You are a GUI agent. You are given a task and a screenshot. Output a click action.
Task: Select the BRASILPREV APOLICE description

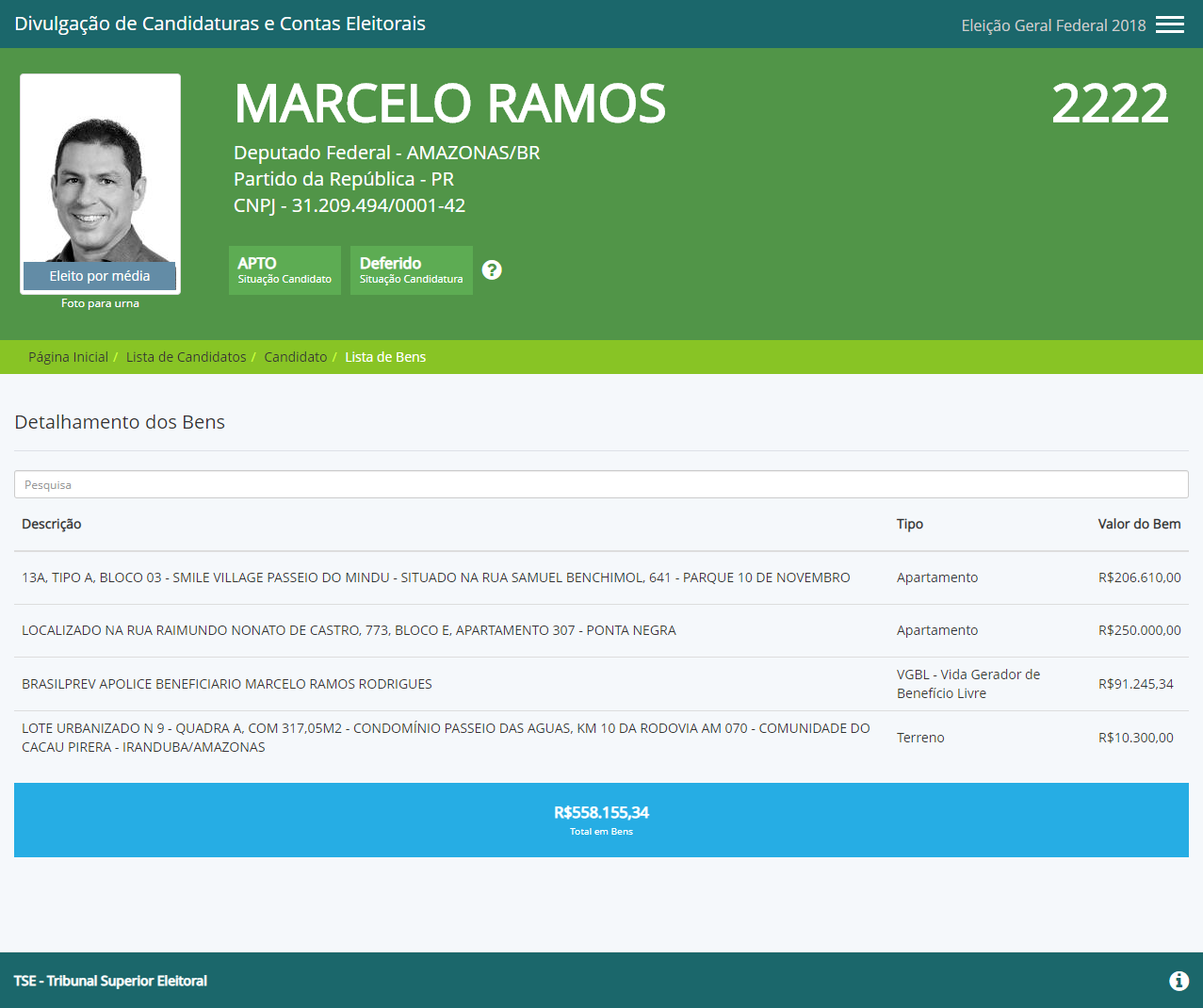pos(227,684)
